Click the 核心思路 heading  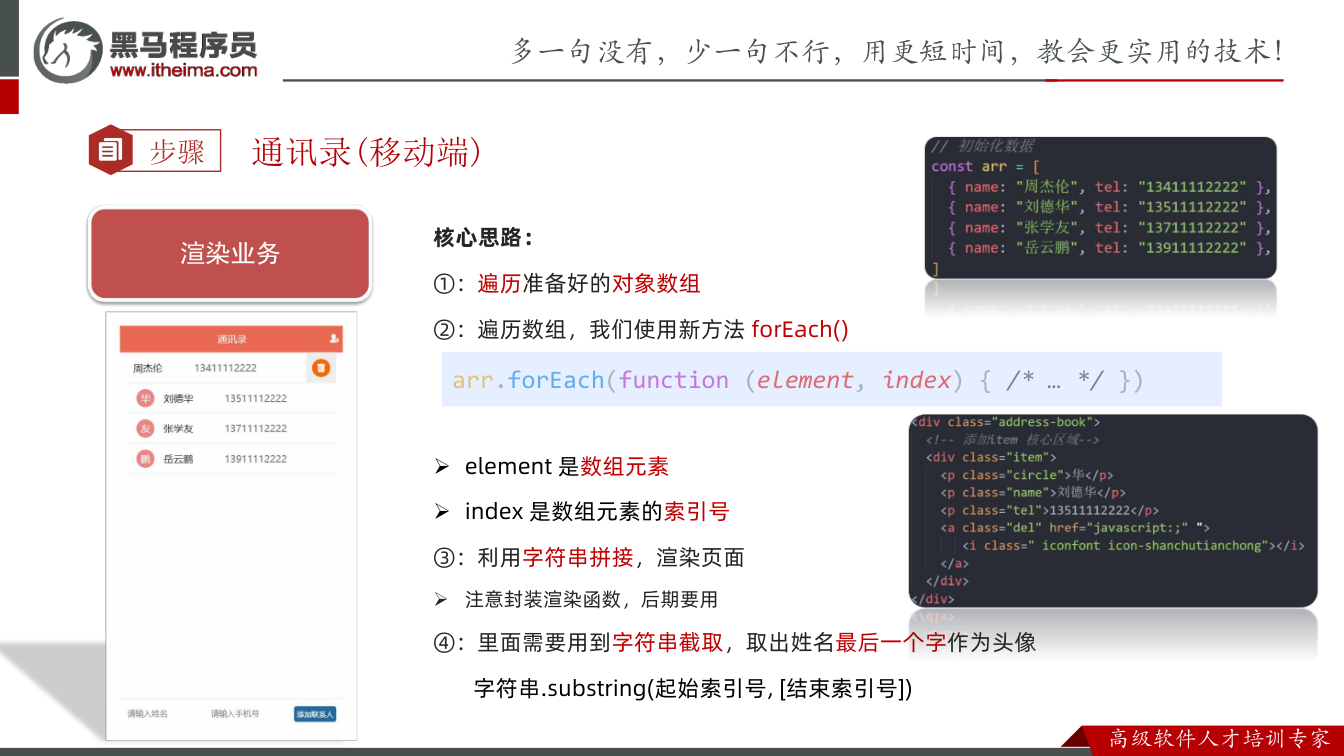(x=483, y=238)
